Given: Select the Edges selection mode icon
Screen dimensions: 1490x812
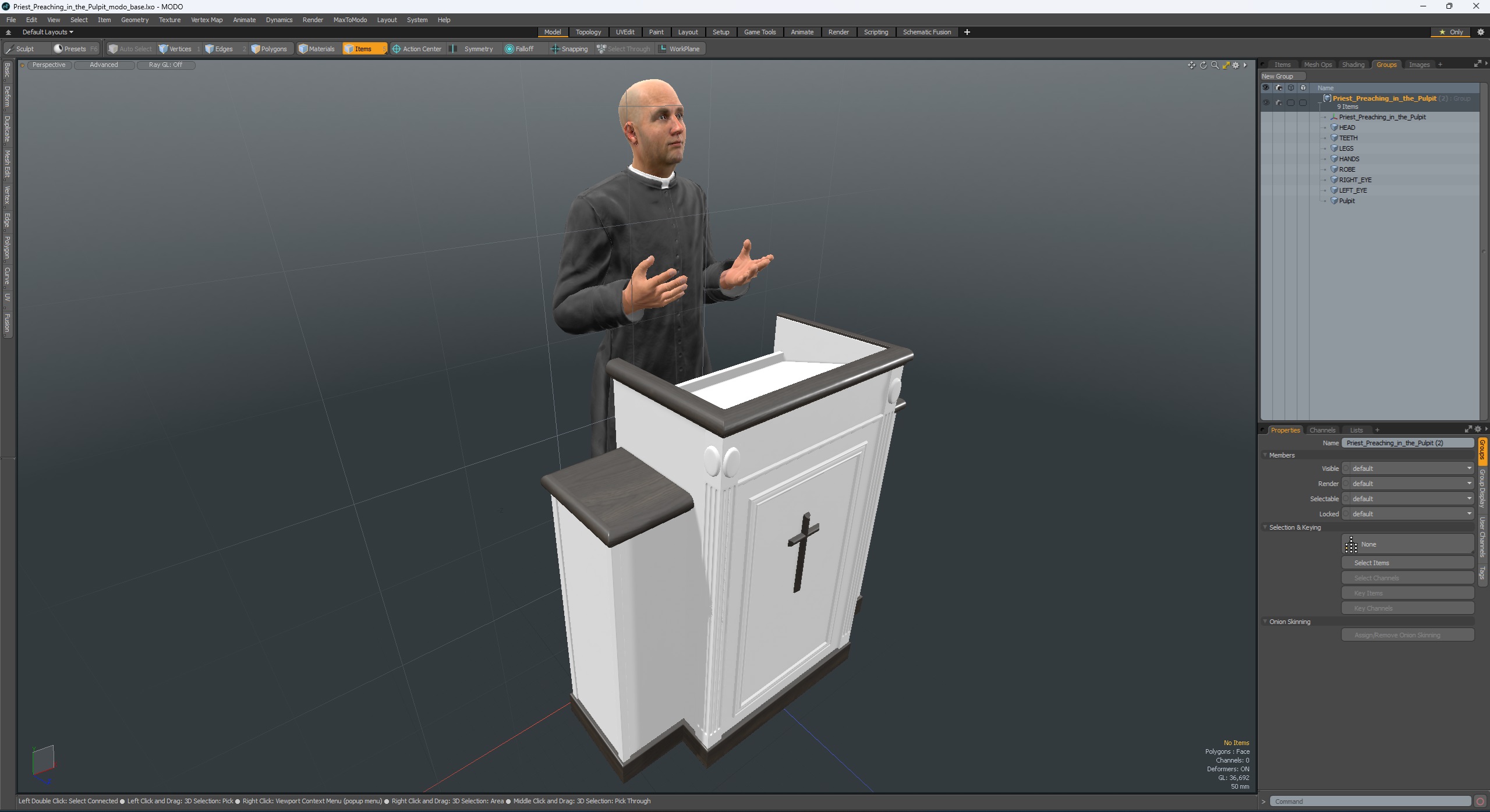Looking at the screenshot, I should (220, 48).
